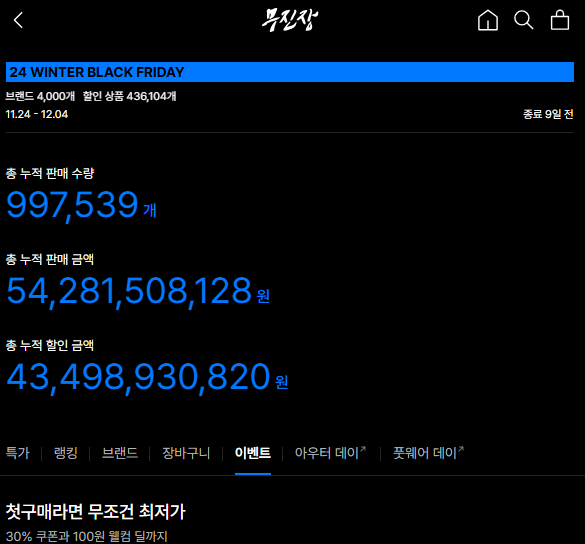Click the 총 누적 판매 수량 label
585x544 pixels.
coord(50,173)
